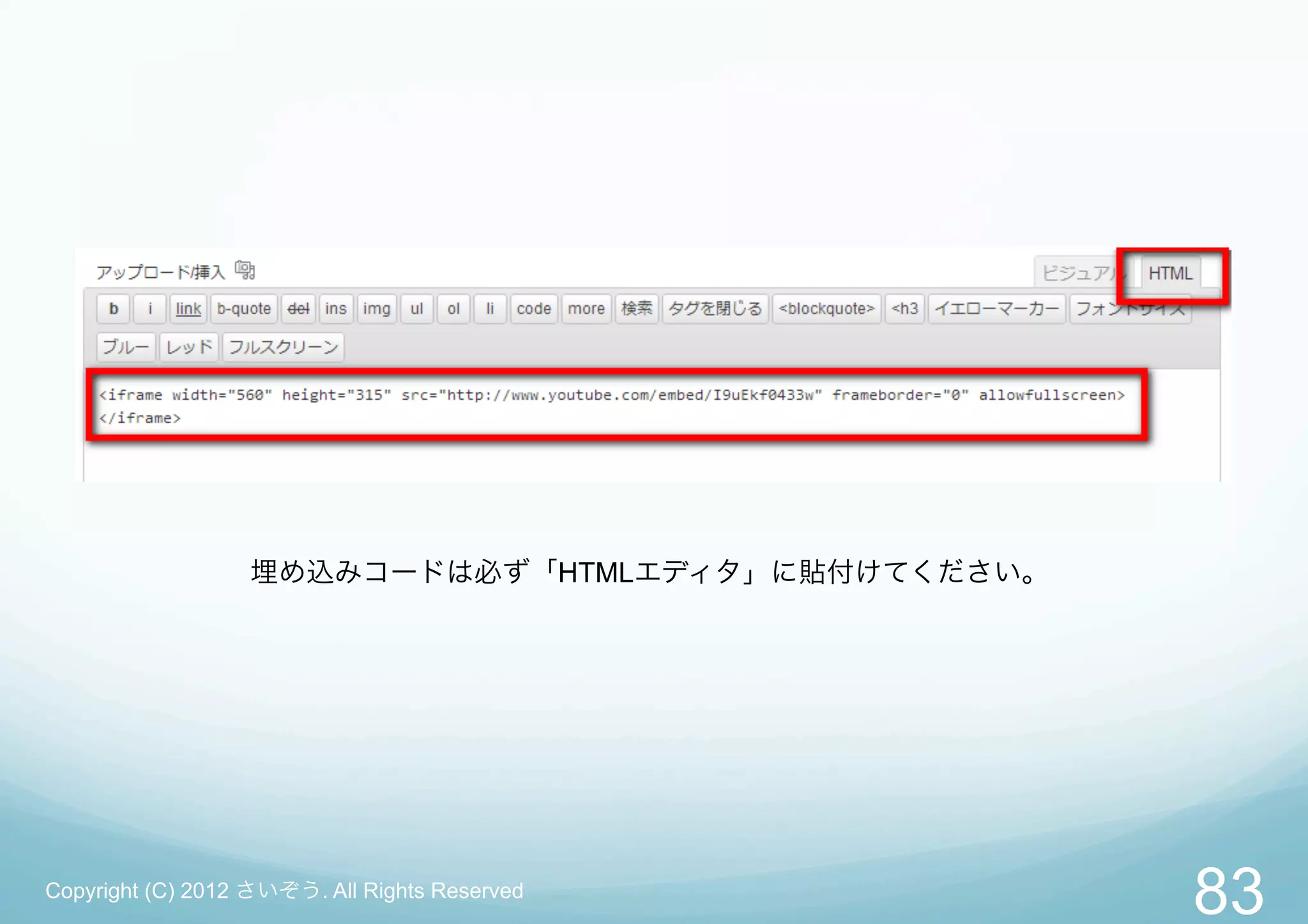1308x924 pixels.
Task: Click the フォントサイズ button
Action: pos(1130,309)
